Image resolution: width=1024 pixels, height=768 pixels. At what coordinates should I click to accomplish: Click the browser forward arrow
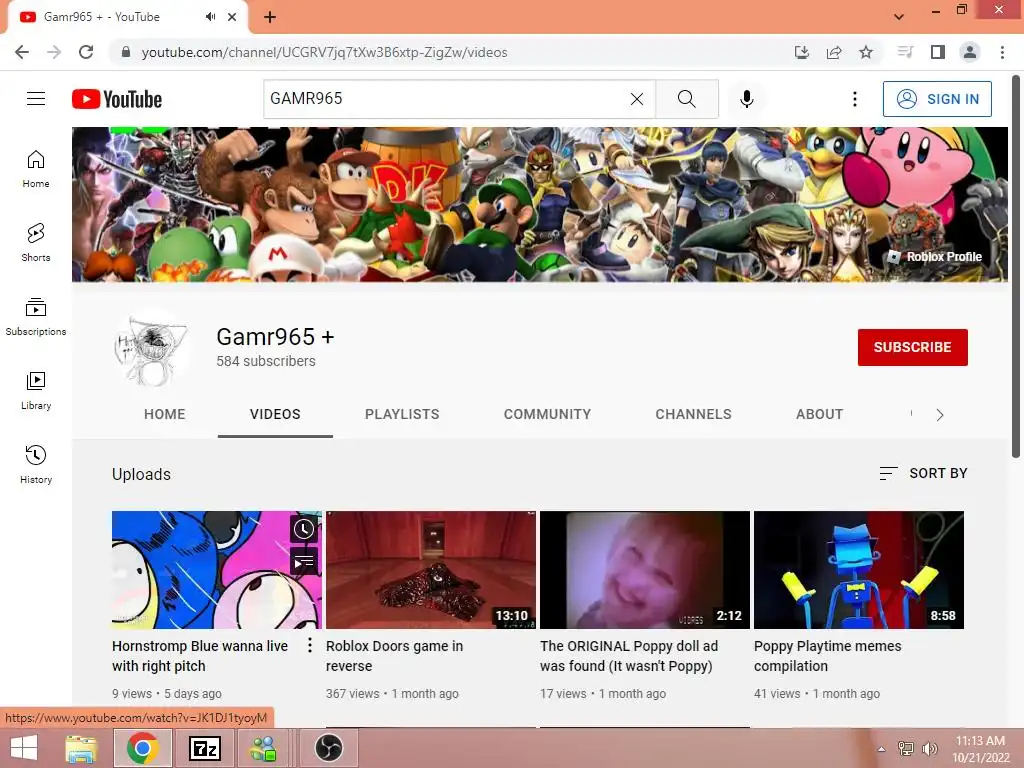point(54,52)
